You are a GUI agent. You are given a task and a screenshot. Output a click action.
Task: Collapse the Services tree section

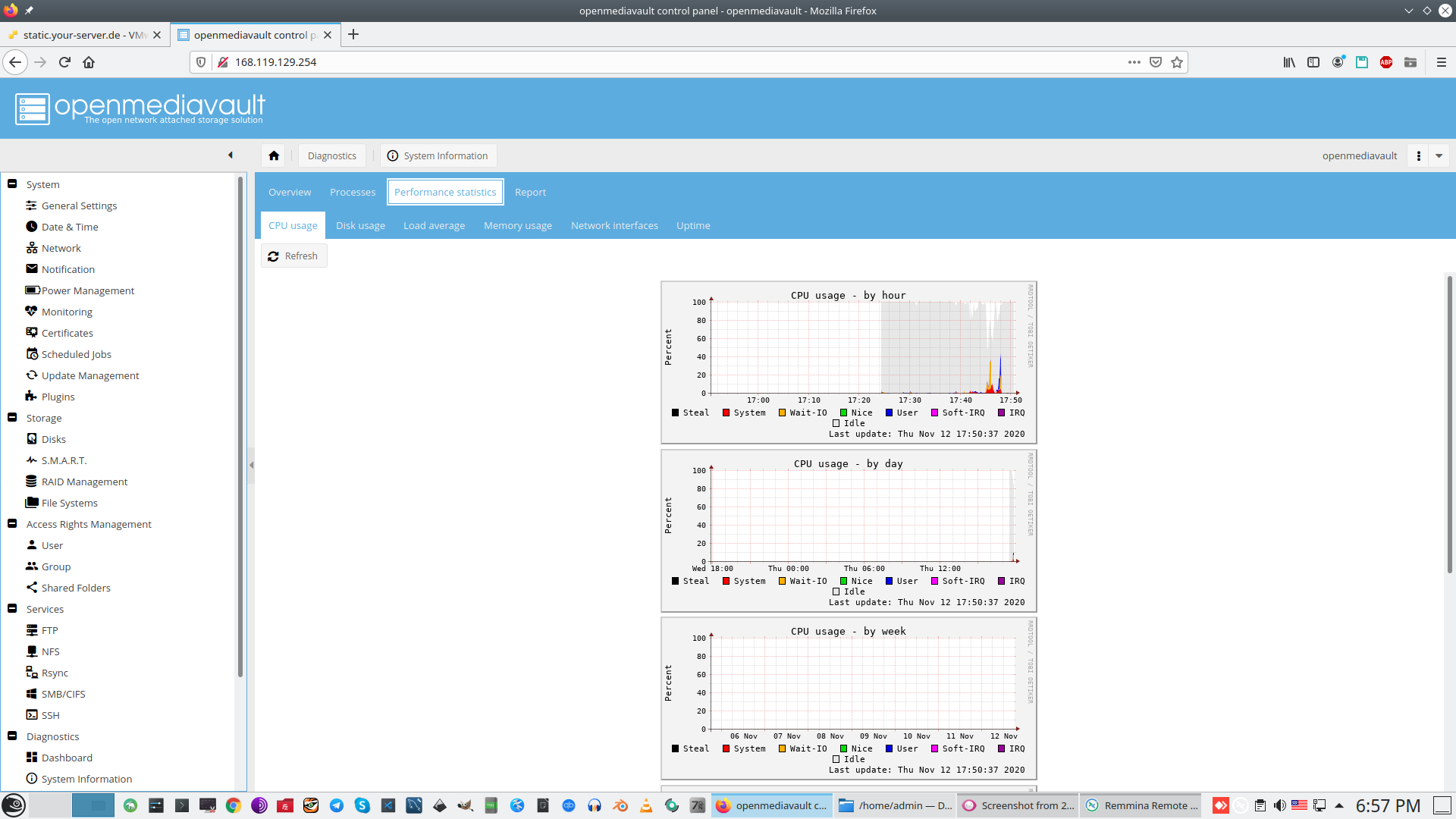[x=12, y=608]
